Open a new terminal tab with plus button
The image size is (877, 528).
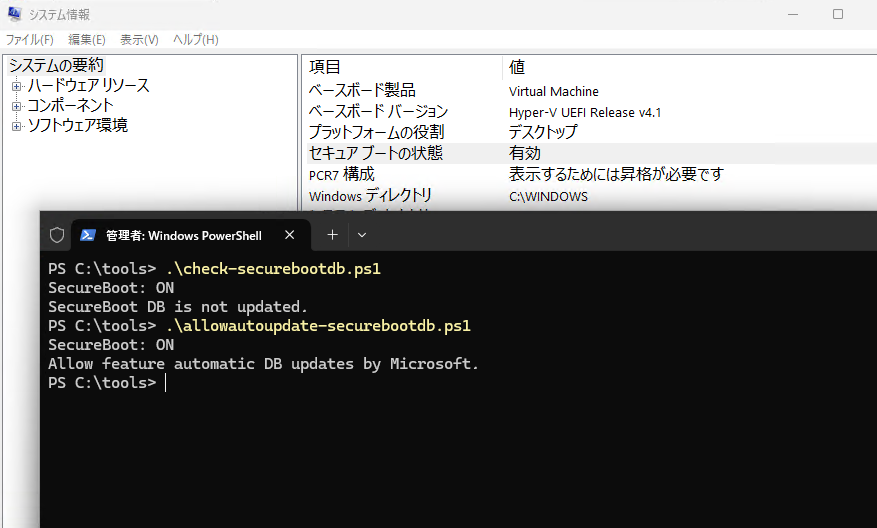(332, 235)
